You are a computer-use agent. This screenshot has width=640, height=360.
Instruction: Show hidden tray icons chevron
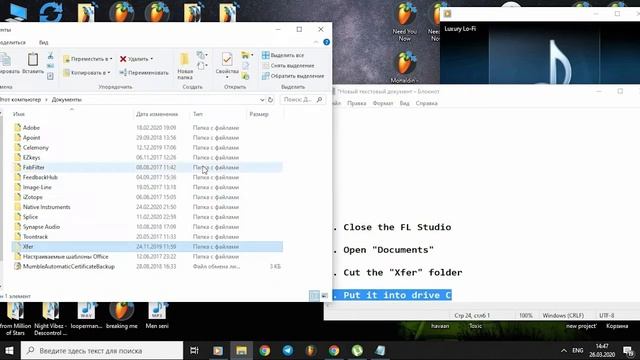tap(564, 351)
